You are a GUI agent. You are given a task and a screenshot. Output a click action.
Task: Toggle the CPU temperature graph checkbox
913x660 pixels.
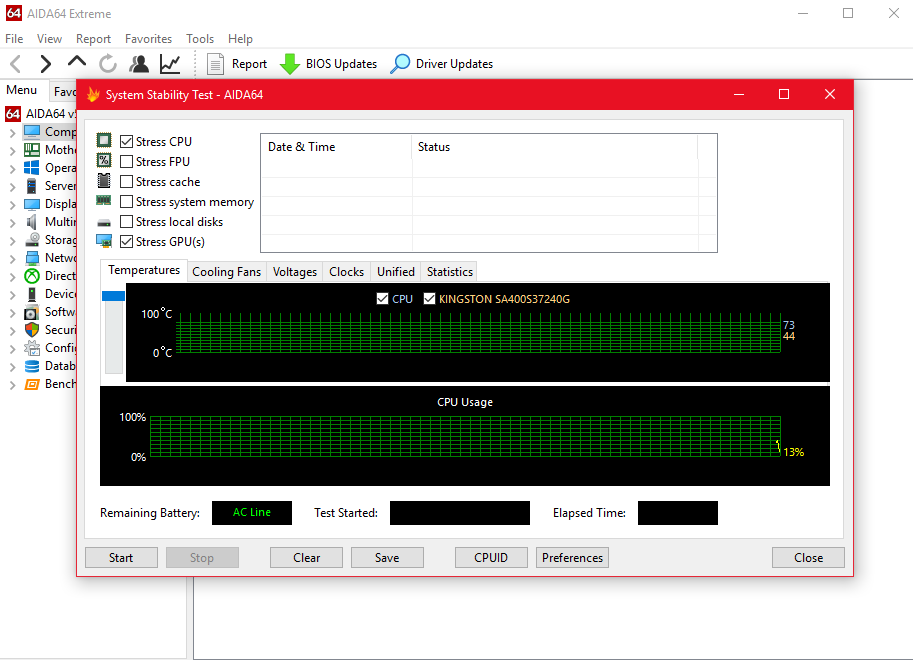coord(383,299)
